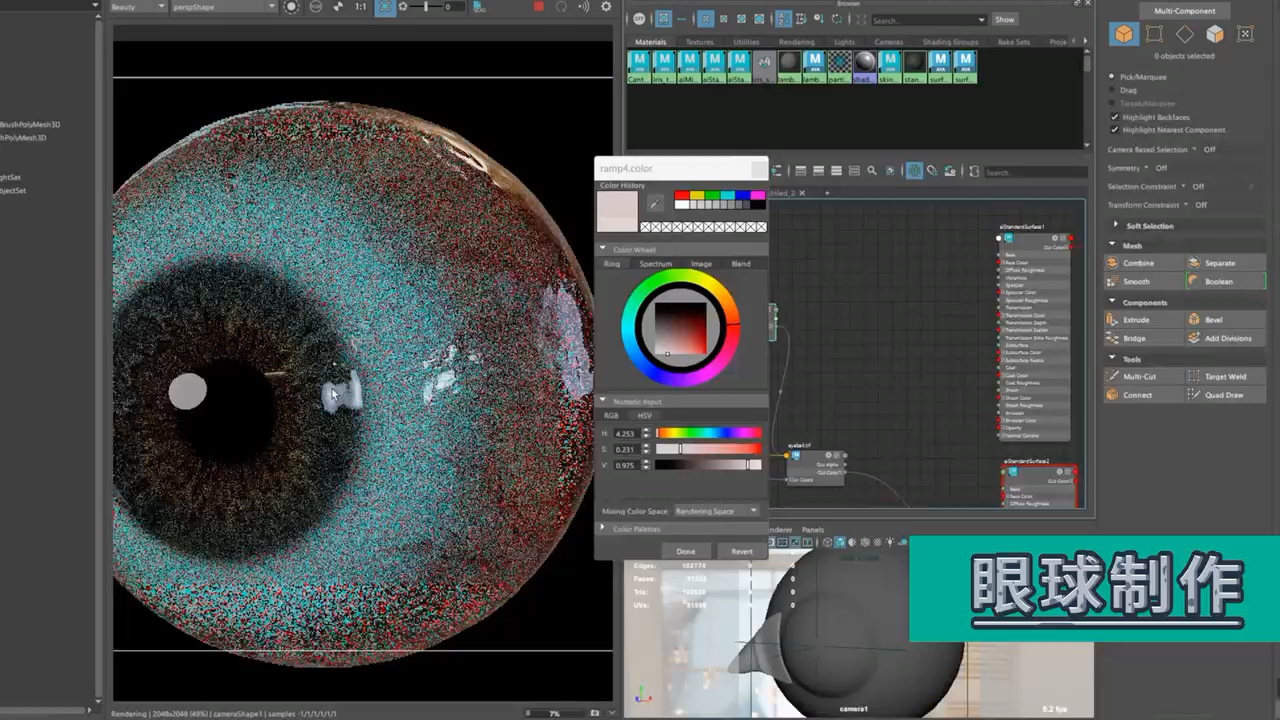Toggle the node editor grid icon
This screenshot has width=1280, height=720.
click(914, 171)
